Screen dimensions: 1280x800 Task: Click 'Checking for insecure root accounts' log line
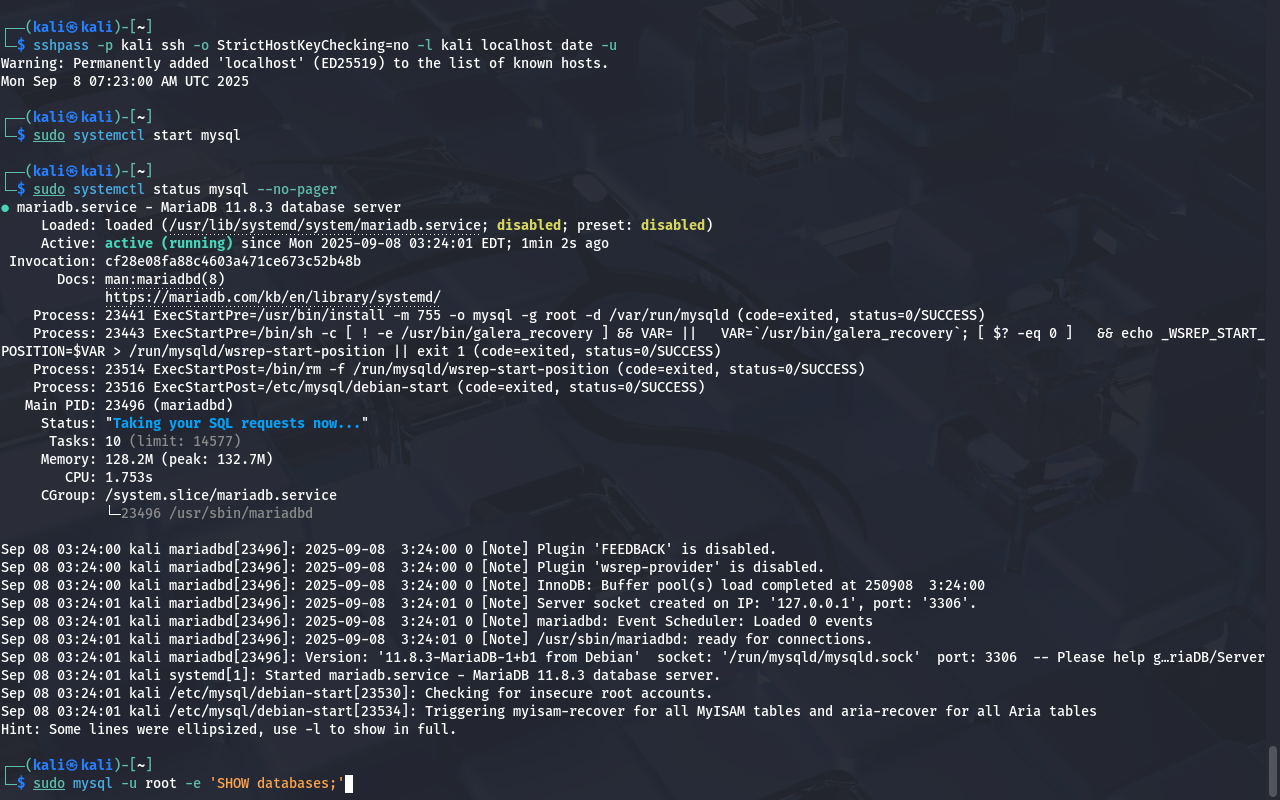(357, 693)
